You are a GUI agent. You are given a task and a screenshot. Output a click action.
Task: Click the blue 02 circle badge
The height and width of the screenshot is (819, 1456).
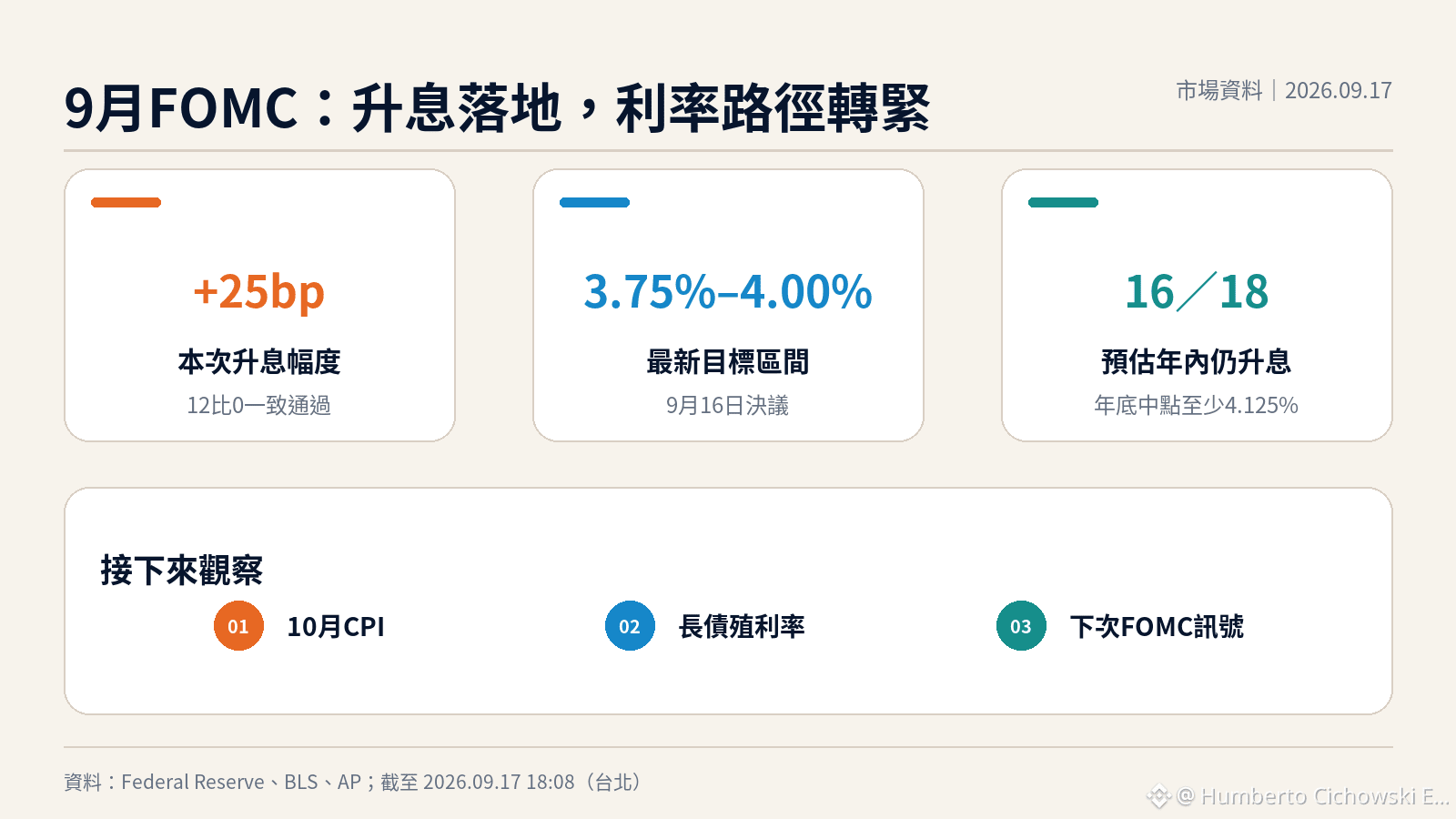[x=630, y=626]
